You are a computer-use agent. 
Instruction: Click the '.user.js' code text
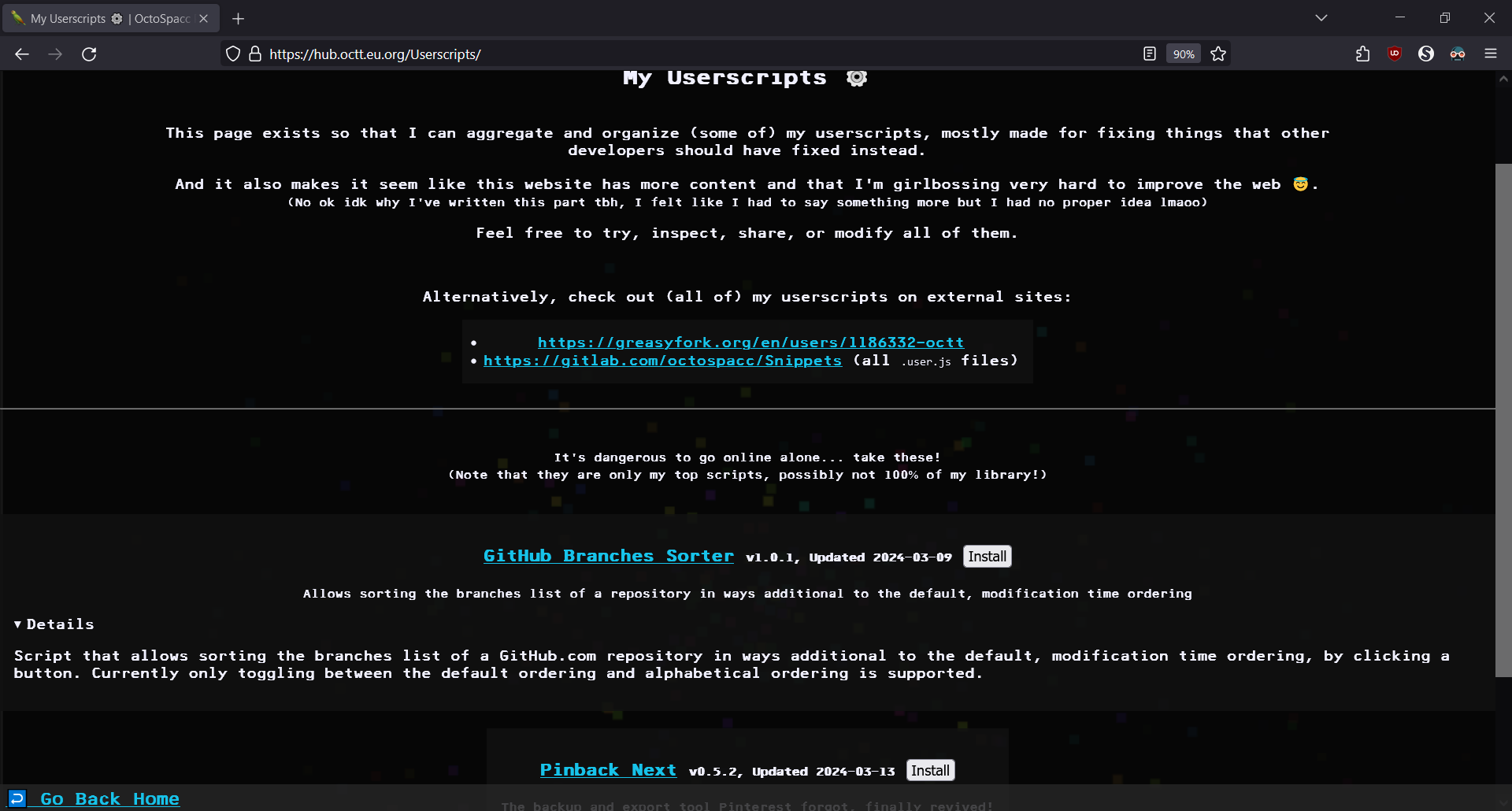[926, 362]
